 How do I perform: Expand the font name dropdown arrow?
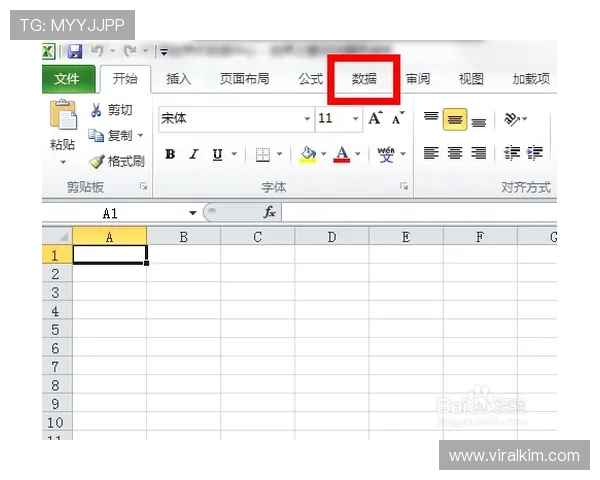(307, 119)
